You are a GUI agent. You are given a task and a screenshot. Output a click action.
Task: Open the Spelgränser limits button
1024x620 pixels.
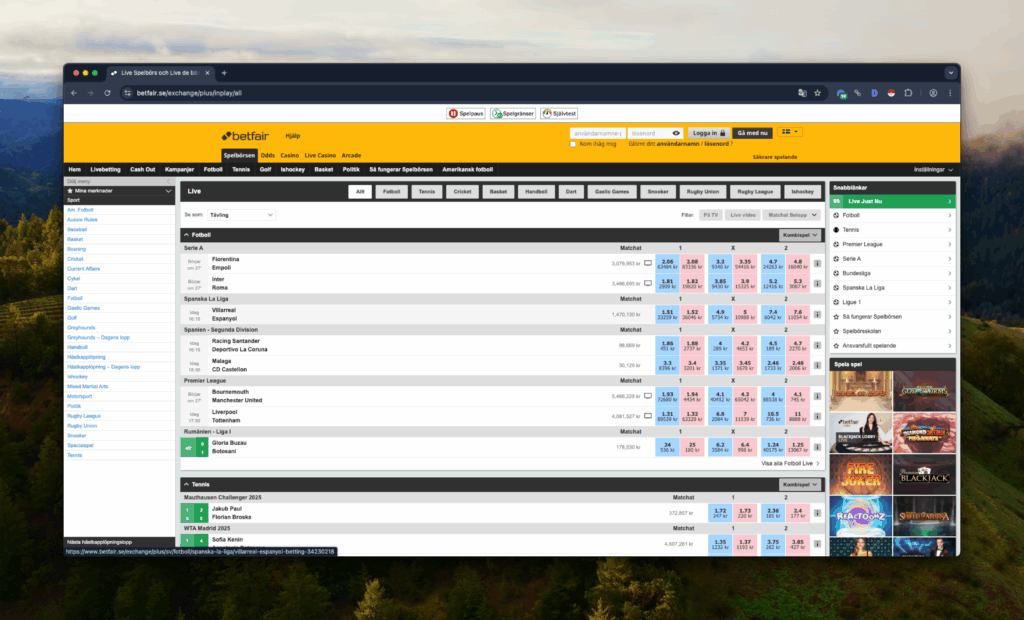[x=513, y=114]
